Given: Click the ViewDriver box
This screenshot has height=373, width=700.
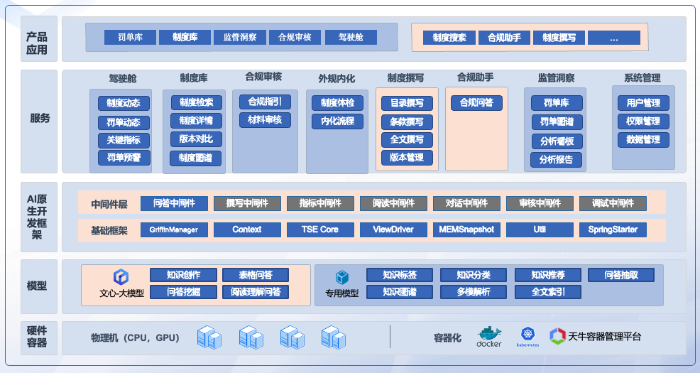Looking at the screenshot, I should click(x=394, y=230).
